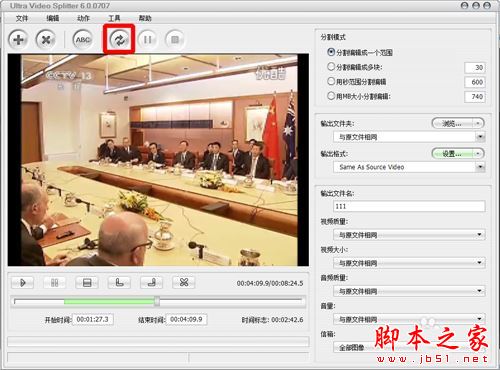Click the end time field 00:04:09.9
The image size is (500, 370).
[186, 319]
